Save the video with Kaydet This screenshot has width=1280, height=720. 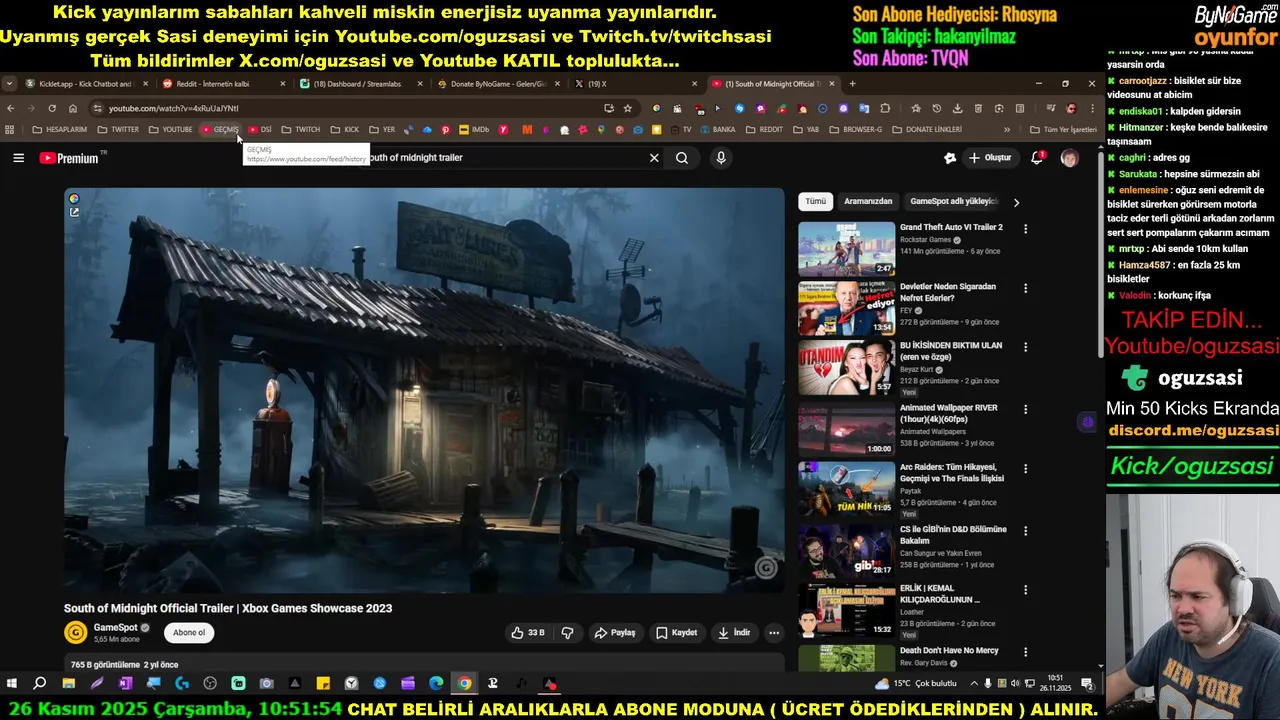pyautogui.click(x=677, y=633)
